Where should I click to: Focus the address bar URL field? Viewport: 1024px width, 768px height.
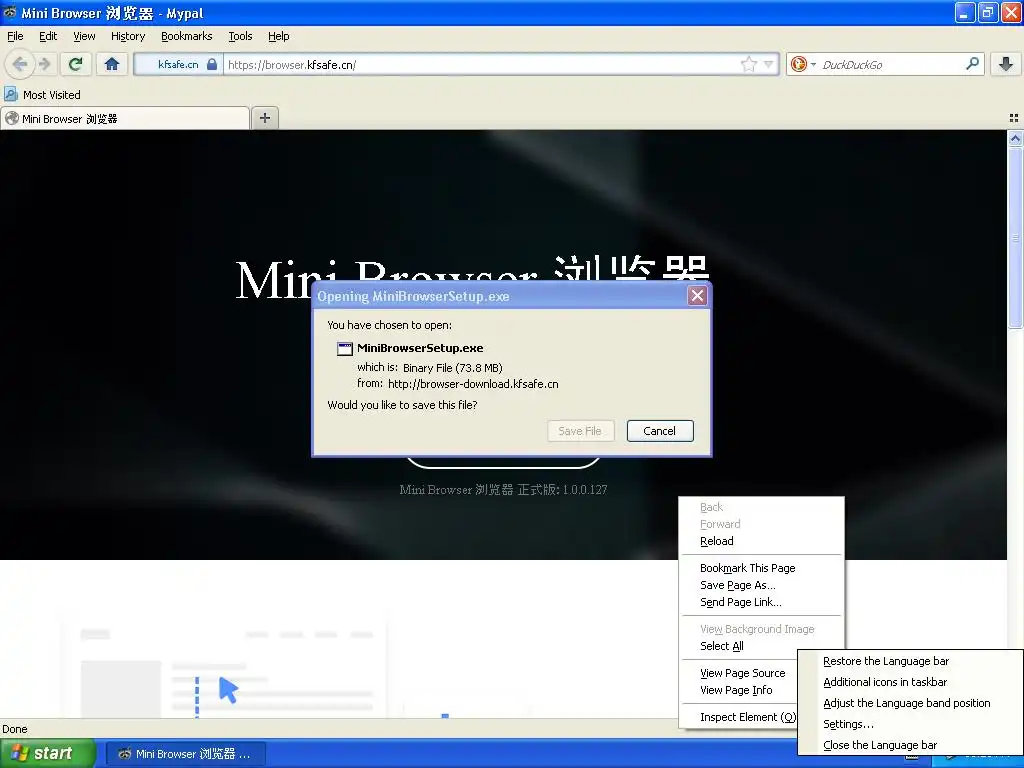click(481, 64)
